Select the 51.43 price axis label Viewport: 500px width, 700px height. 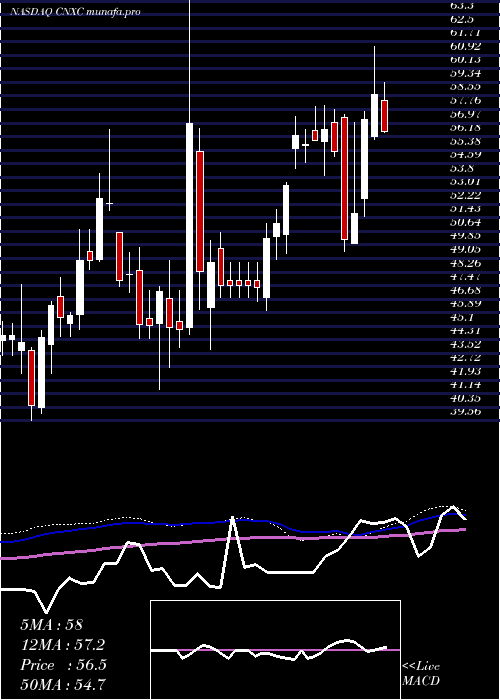[x=466, y=208]
